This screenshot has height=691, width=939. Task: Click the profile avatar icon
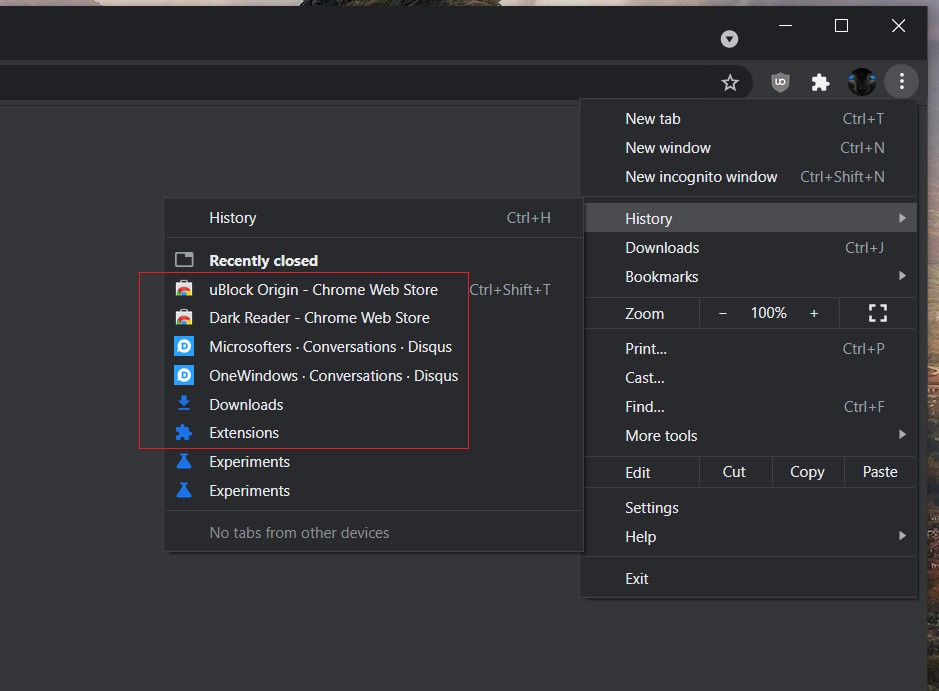tap(861, 83)
